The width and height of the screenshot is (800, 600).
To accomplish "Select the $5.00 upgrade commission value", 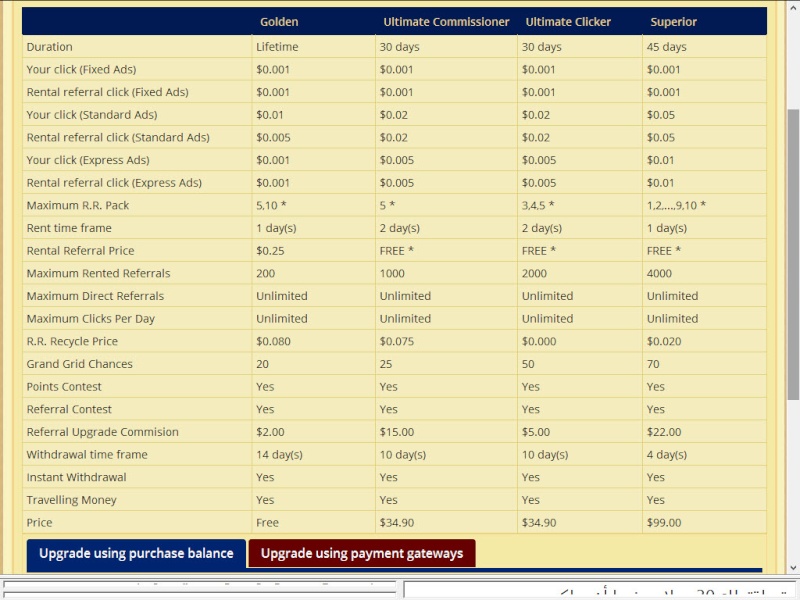I will coord(536,432).
